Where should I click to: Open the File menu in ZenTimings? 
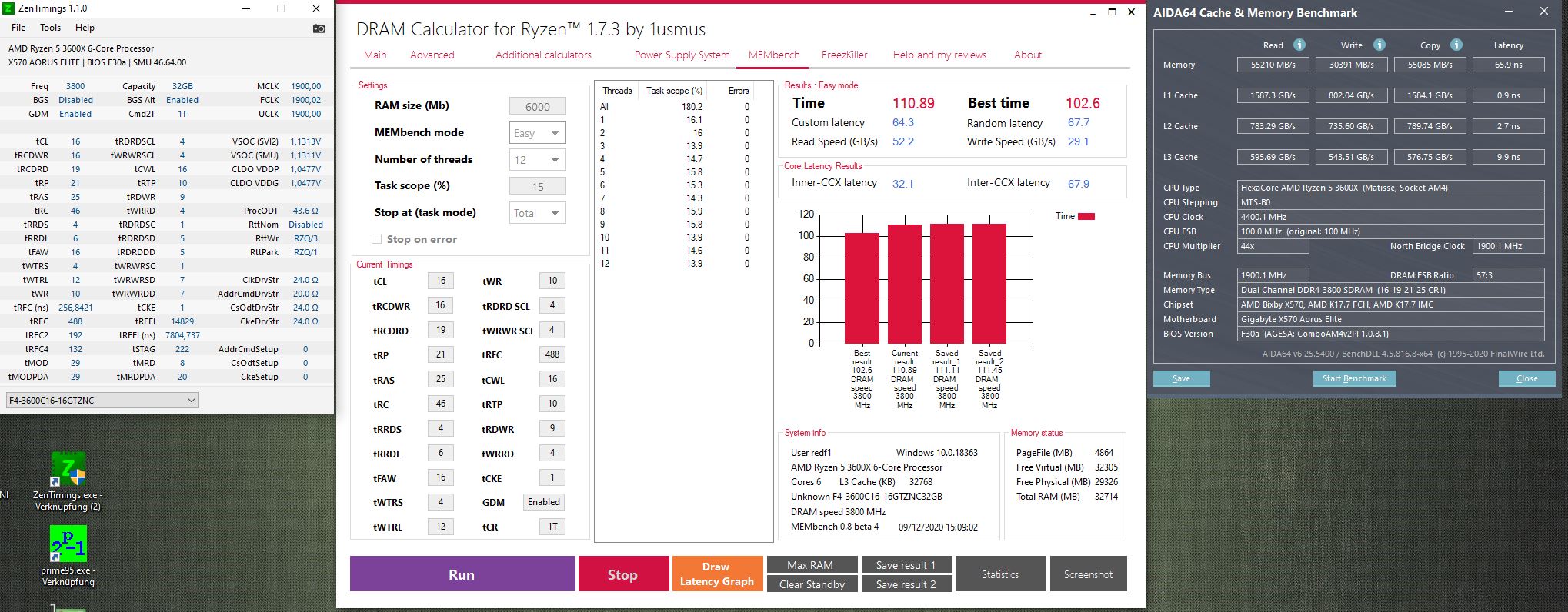[x=18, y=28]
